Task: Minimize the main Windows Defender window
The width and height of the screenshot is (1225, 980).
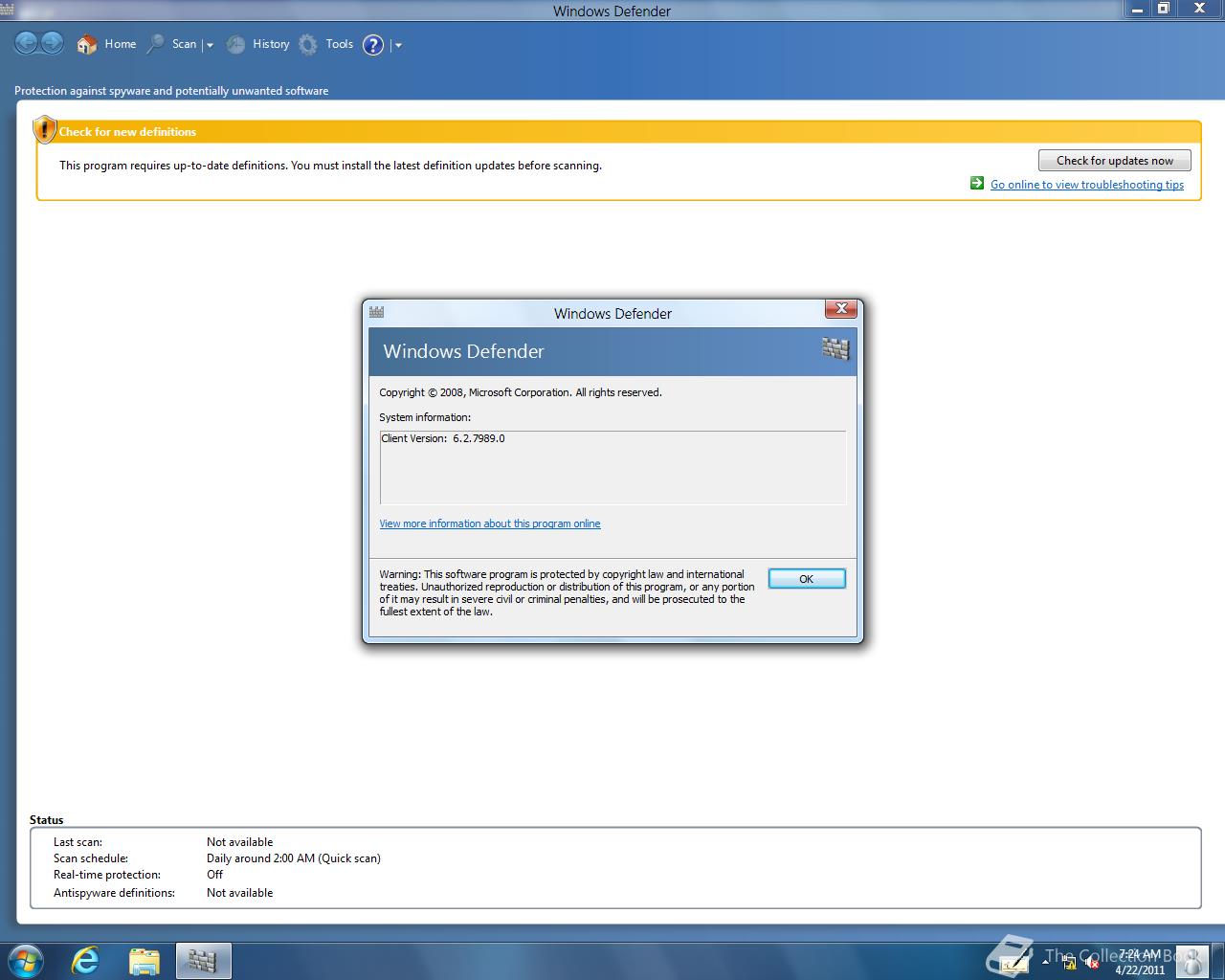Action: (x=1137, y=9)
